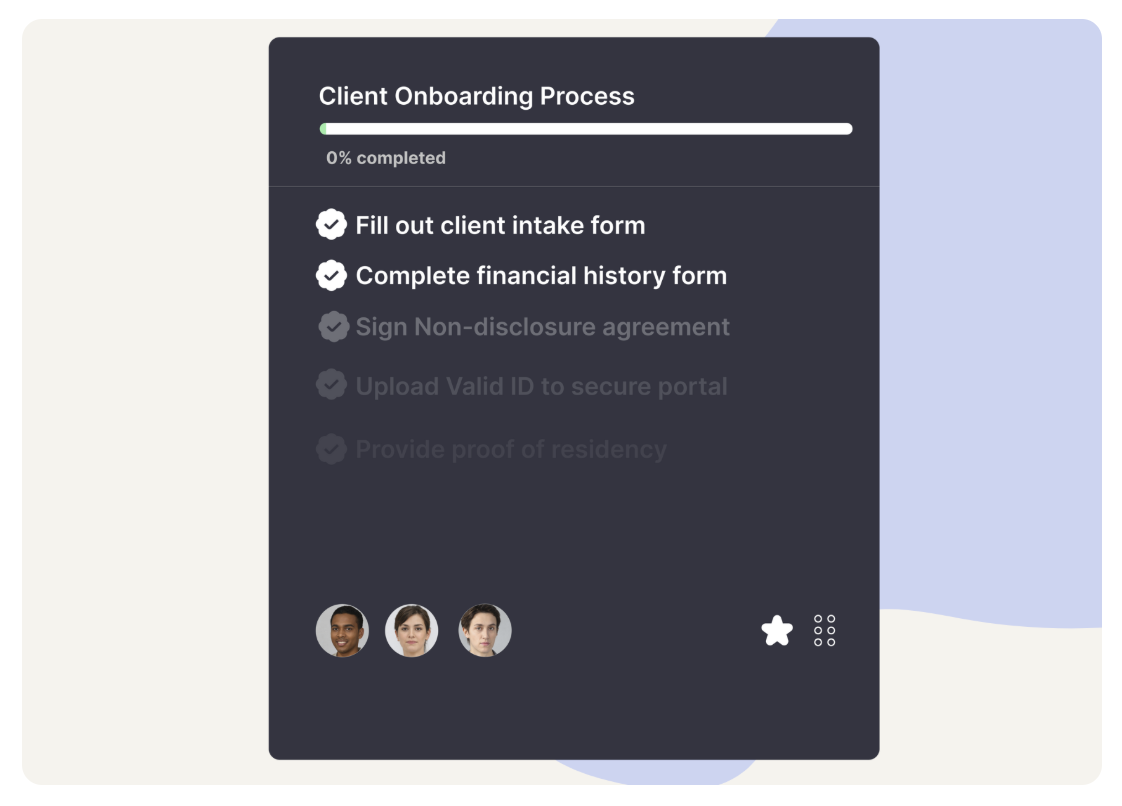Viewport: 1122px width, 806px height.
Task: Click the third avatar with dark hair
Action: click(485, 631)
